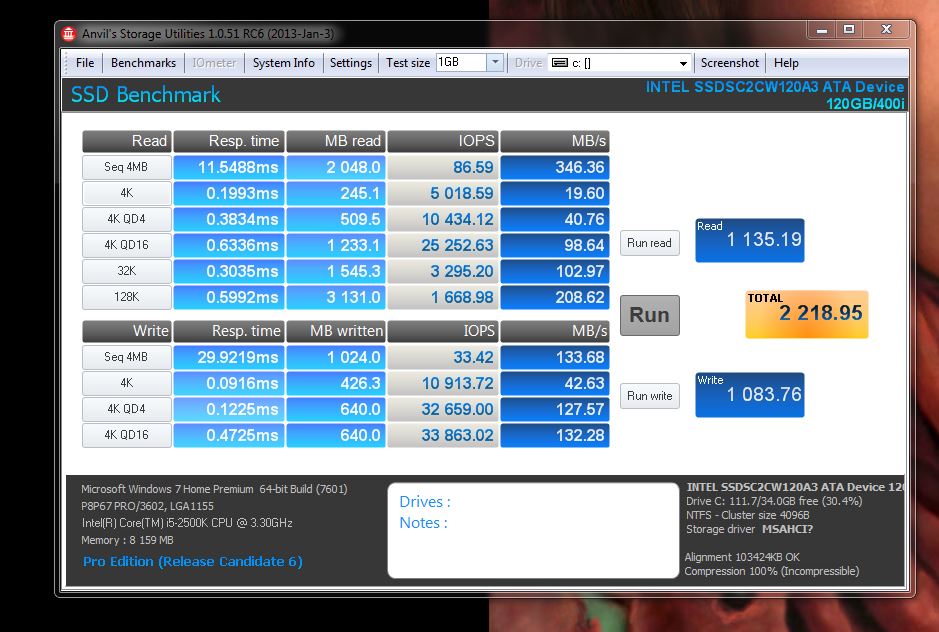Click the Read score 1 135.19 box
Image resolution: width=939 pixels, height=632 pixels.
[x=749, y=240]
